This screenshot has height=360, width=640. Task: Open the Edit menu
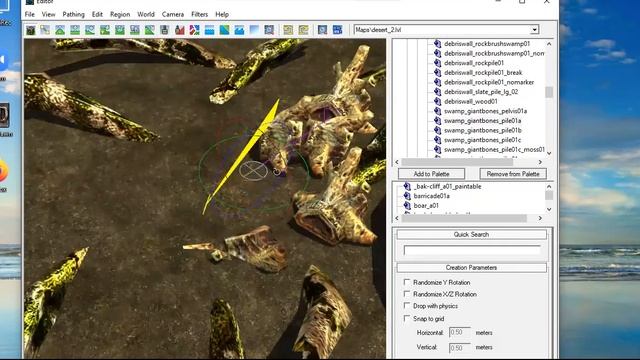pyautogui.click(x=97, y=14)
